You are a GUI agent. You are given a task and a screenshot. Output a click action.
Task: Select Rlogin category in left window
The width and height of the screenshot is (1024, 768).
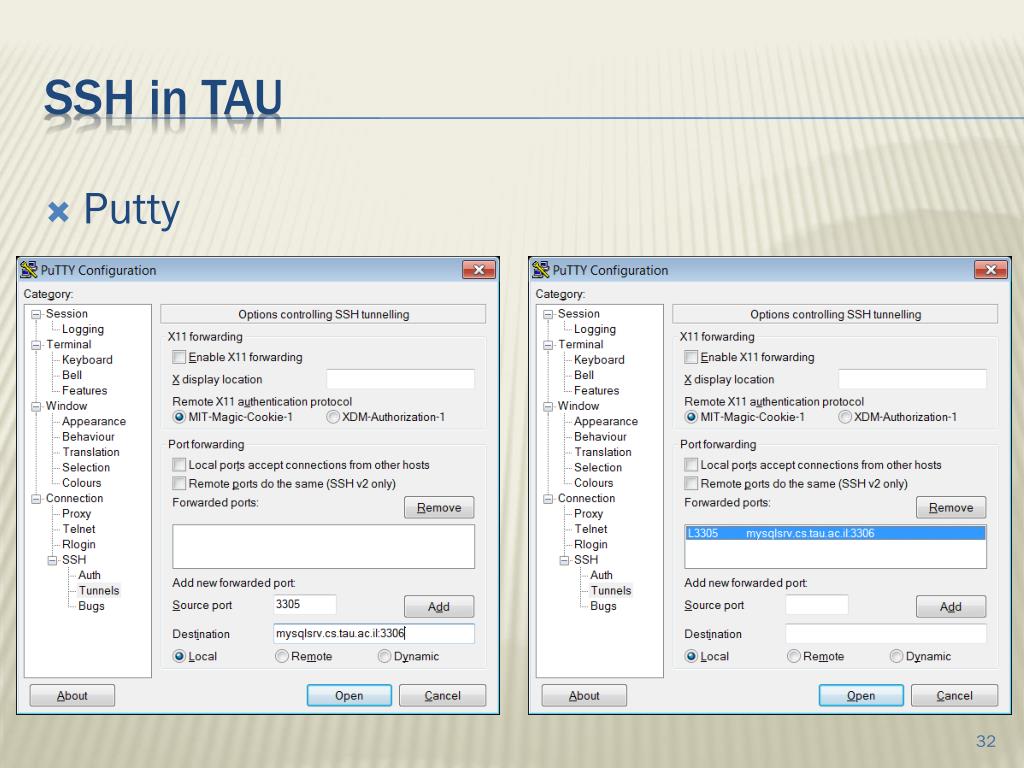point(78,544)
